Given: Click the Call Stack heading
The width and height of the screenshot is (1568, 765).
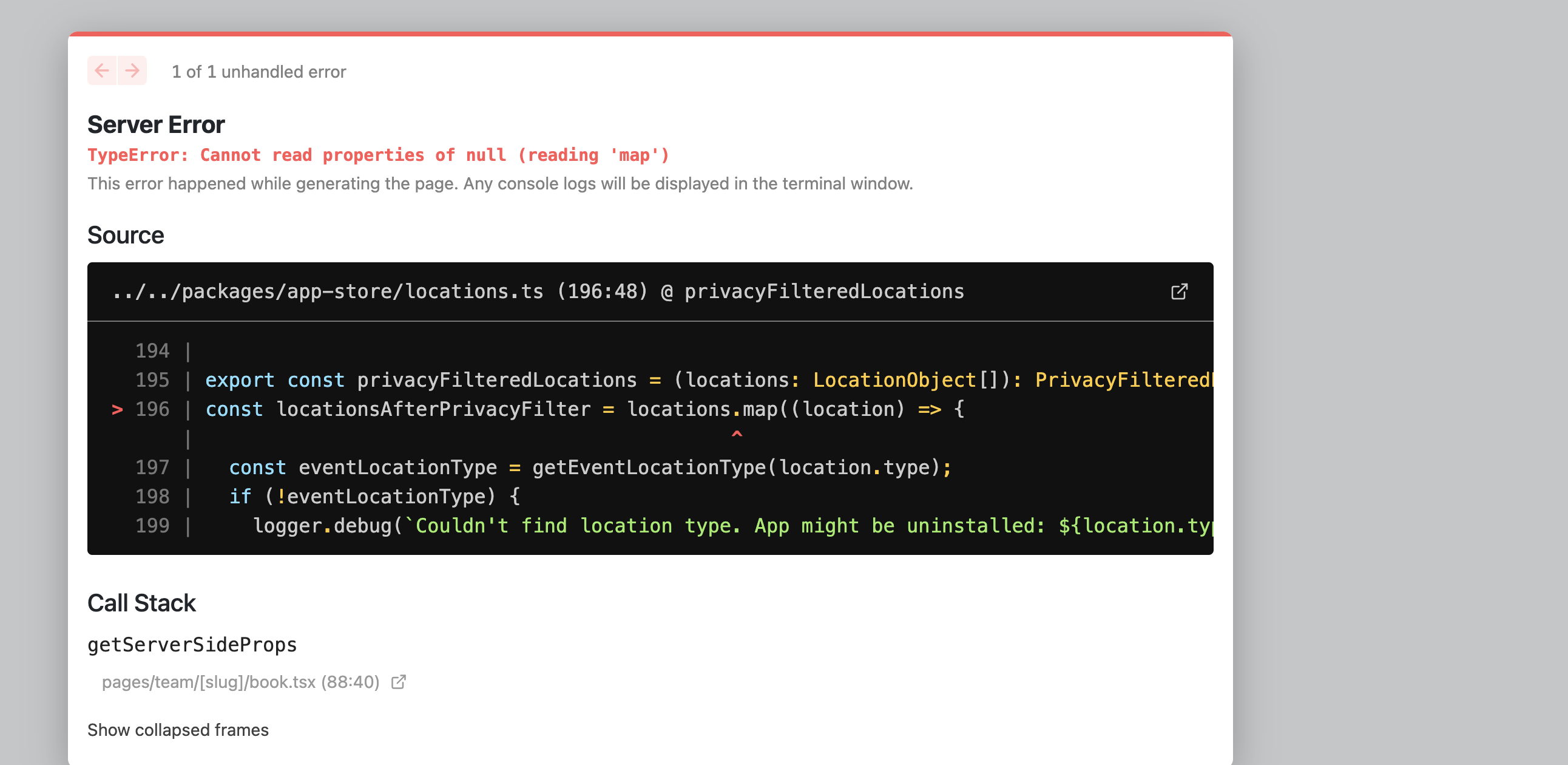Looking at the screenshot, I should (x=141, y=603).
